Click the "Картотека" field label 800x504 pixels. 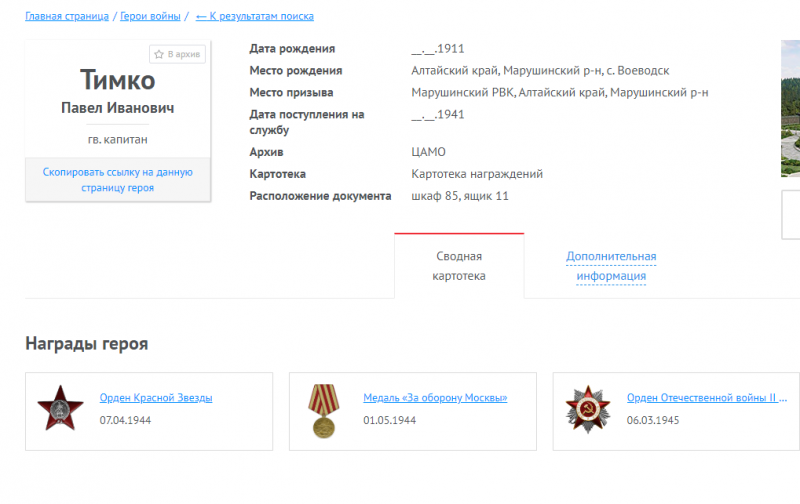point(278,174)
